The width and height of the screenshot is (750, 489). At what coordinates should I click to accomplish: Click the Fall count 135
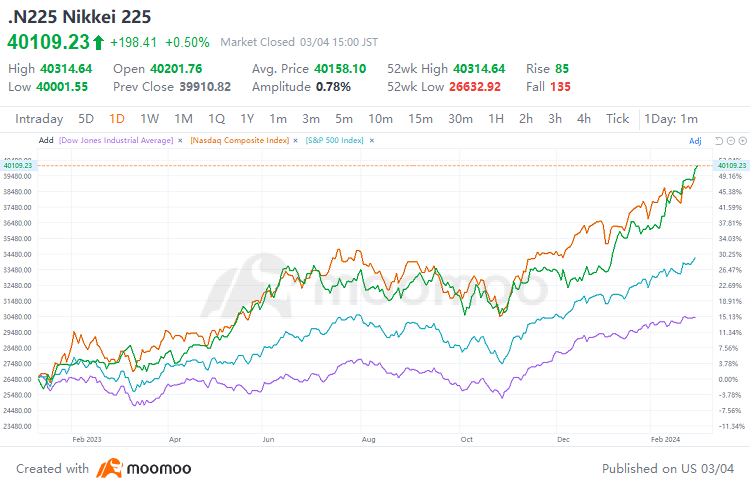point(560,87)
